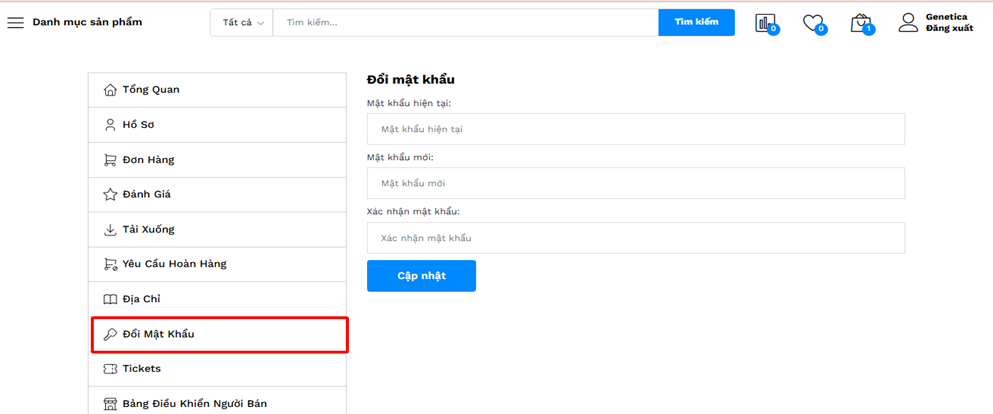Viewport: 993px width, 414px height.
Task: Click the home icon beside Tổng Quan
Action: [x=110, y=90]
